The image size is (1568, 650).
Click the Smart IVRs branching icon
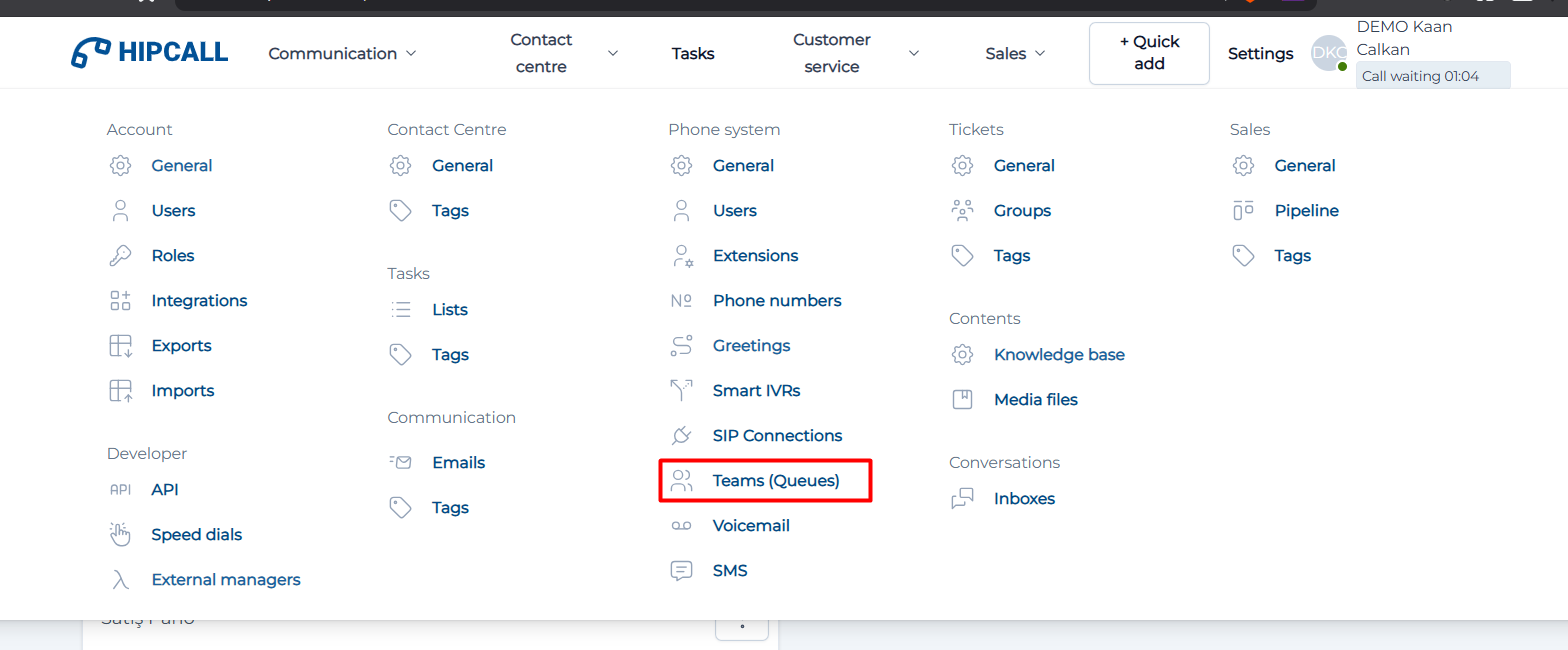pos(681,391)
